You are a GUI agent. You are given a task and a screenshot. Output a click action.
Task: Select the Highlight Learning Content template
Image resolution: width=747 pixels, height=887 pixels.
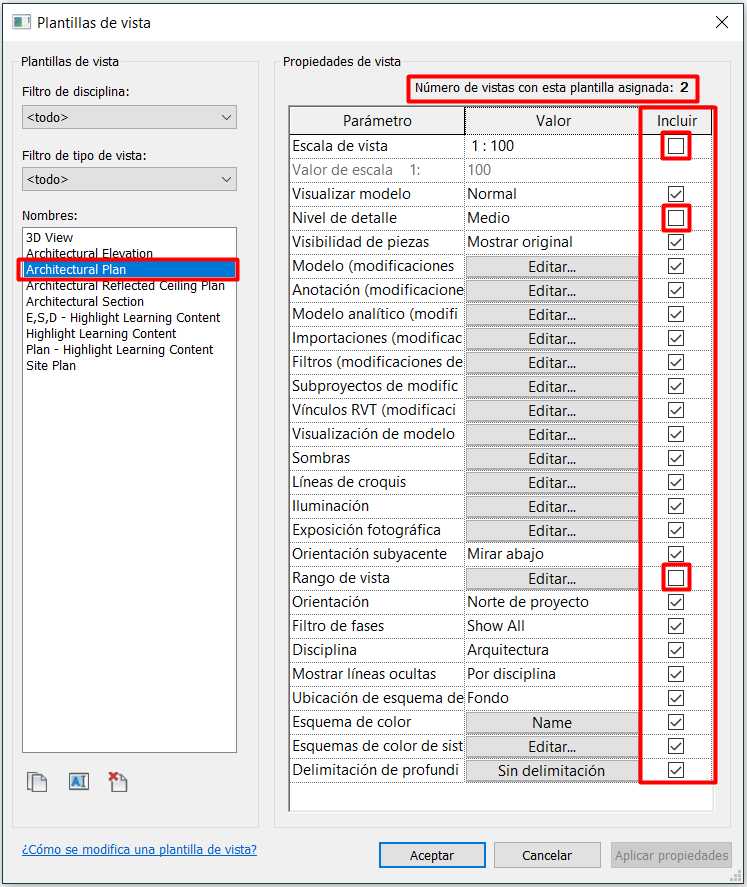[129, 334]
